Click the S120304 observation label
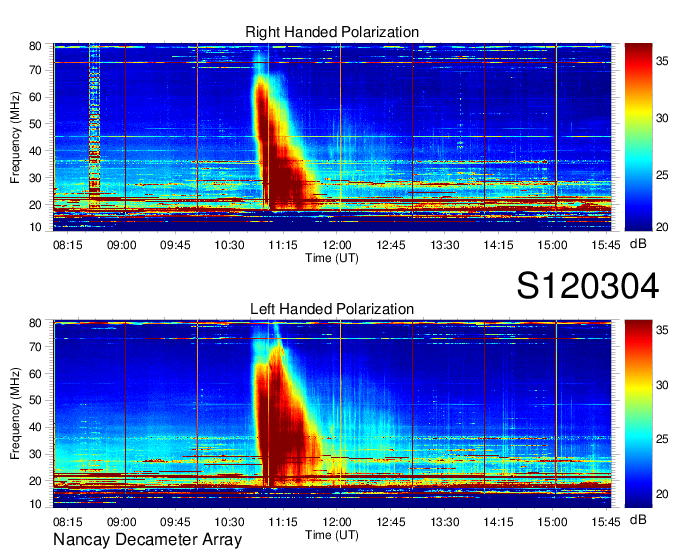 (x=588, y=286)
